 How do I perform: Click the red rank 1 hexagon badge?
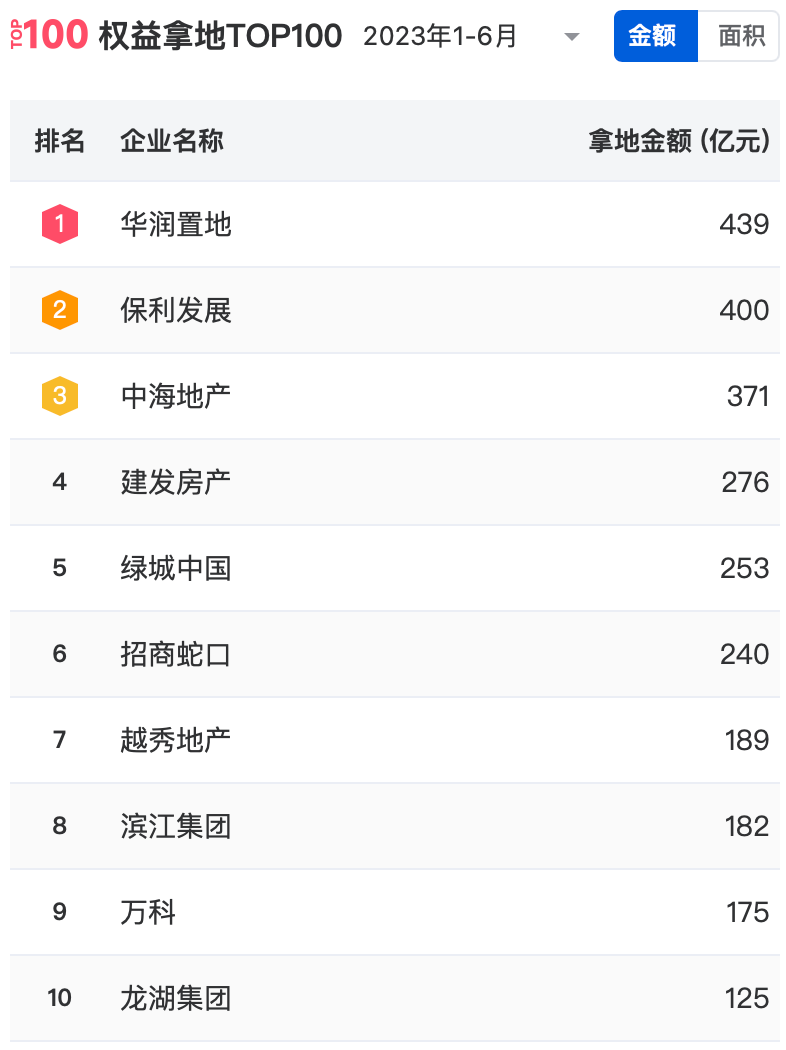click(x=60, y=224)
